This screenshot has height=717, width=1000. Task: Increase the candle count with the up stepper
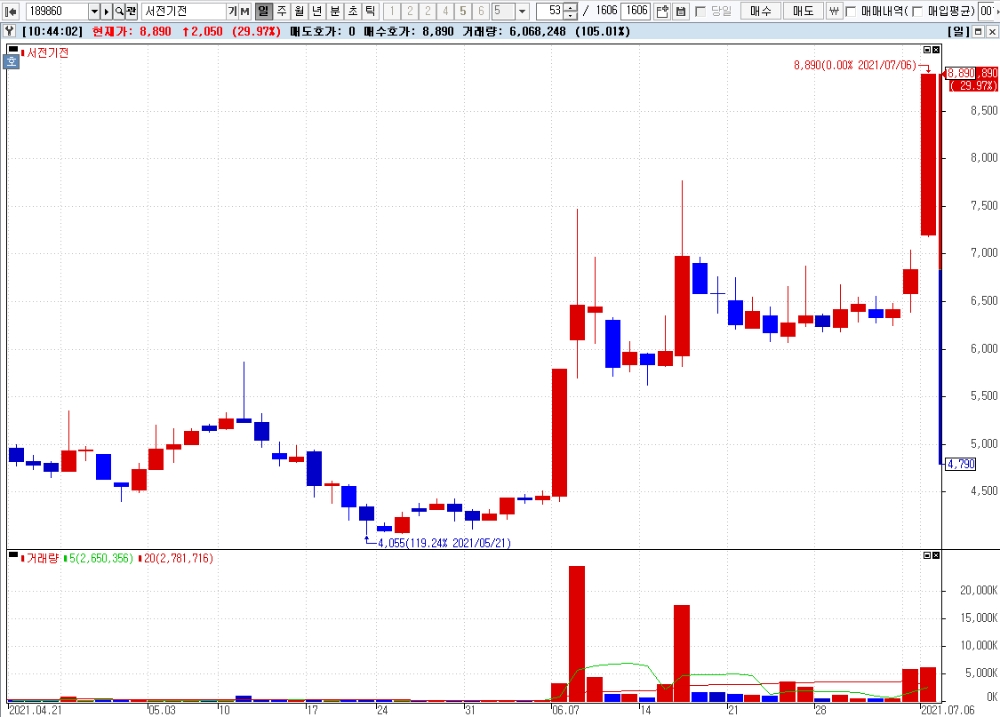[570, 7]
